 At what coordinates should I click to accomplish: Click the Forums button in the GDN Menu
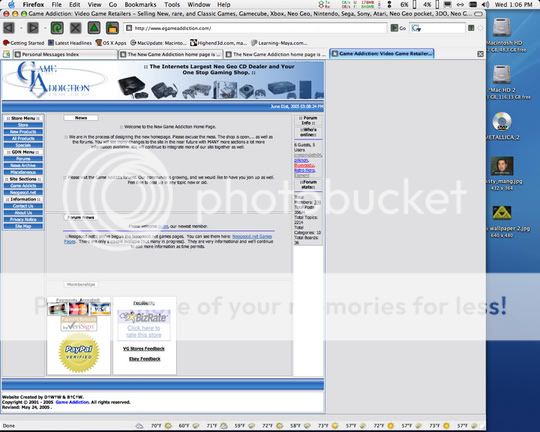click(x=23, y=159)
